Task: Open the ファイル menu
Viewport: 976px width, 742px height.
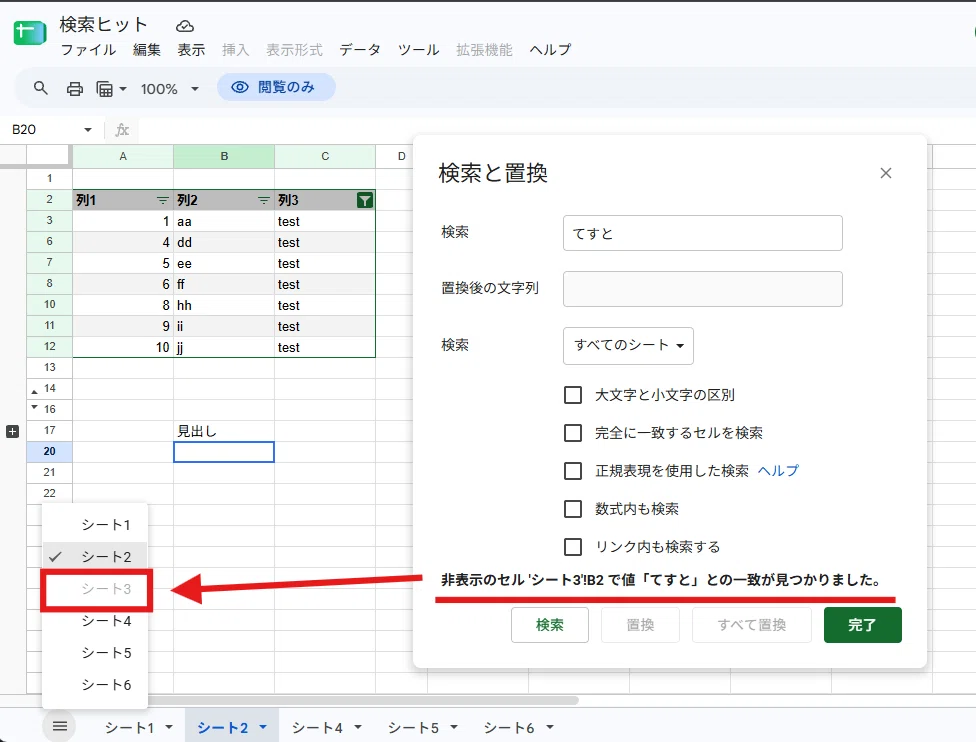Action: click(x=88, y=50)
